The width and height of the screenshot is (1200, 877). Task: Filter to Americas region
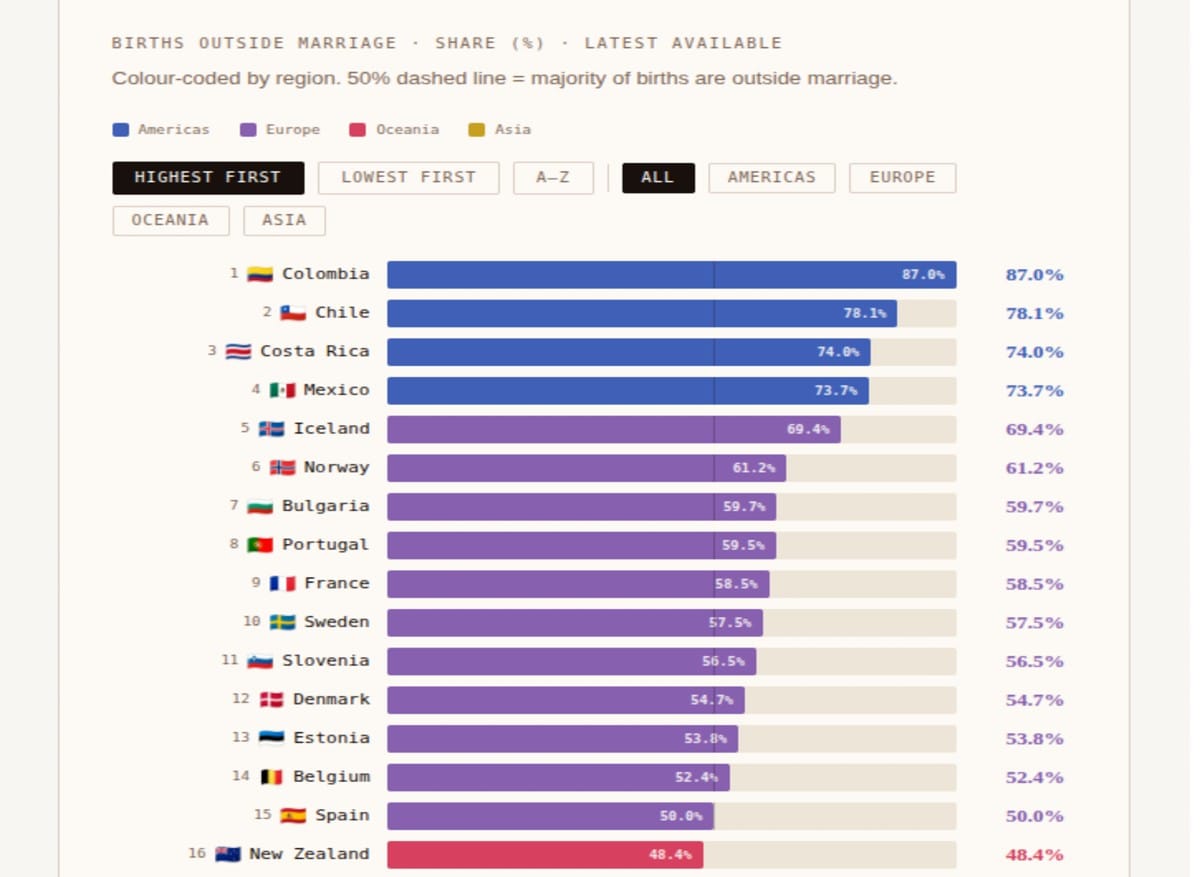tap(771, 178)
